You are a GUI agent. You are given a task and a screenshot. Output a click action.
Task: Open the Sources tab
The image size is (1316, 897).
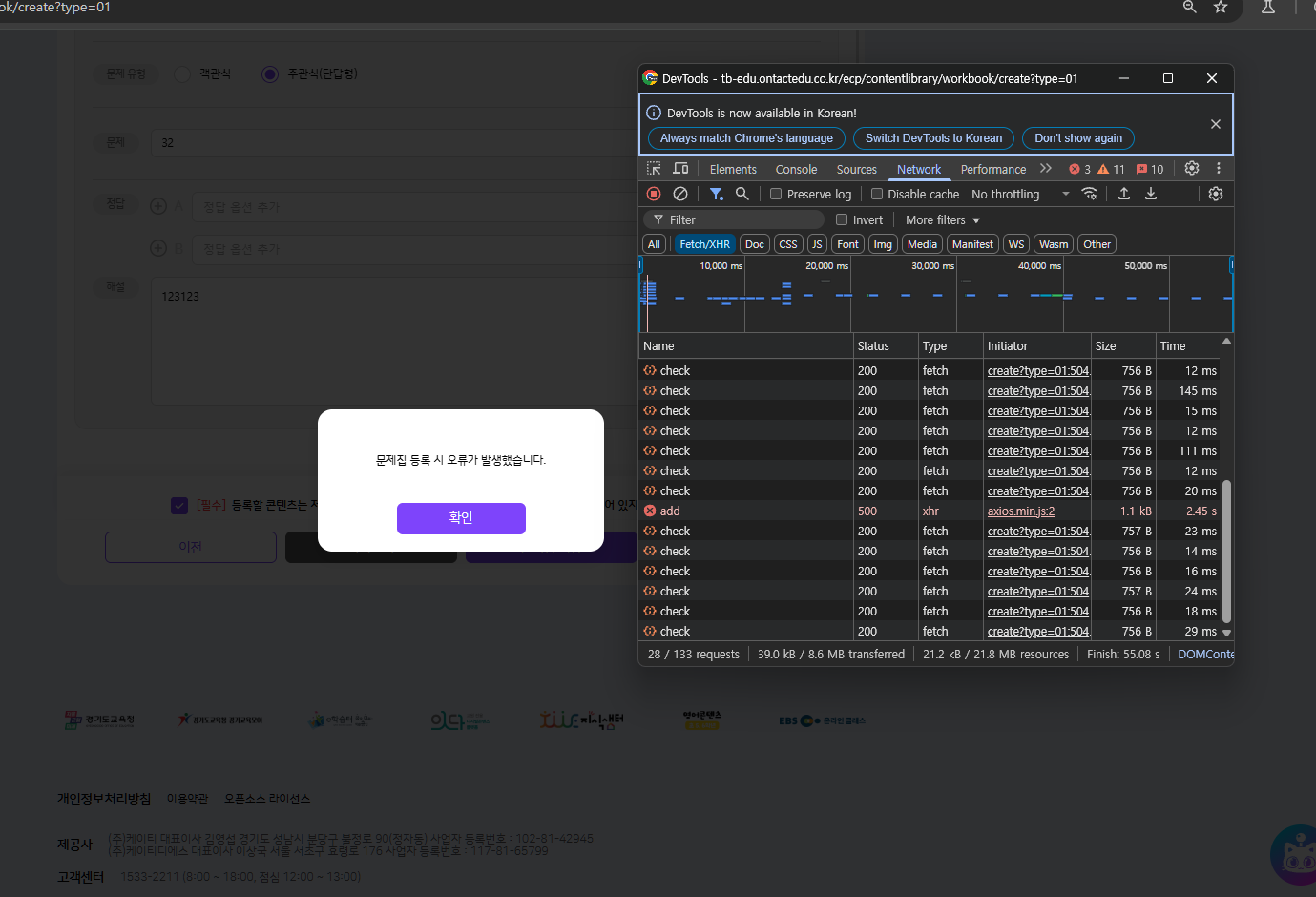[856, 169]
